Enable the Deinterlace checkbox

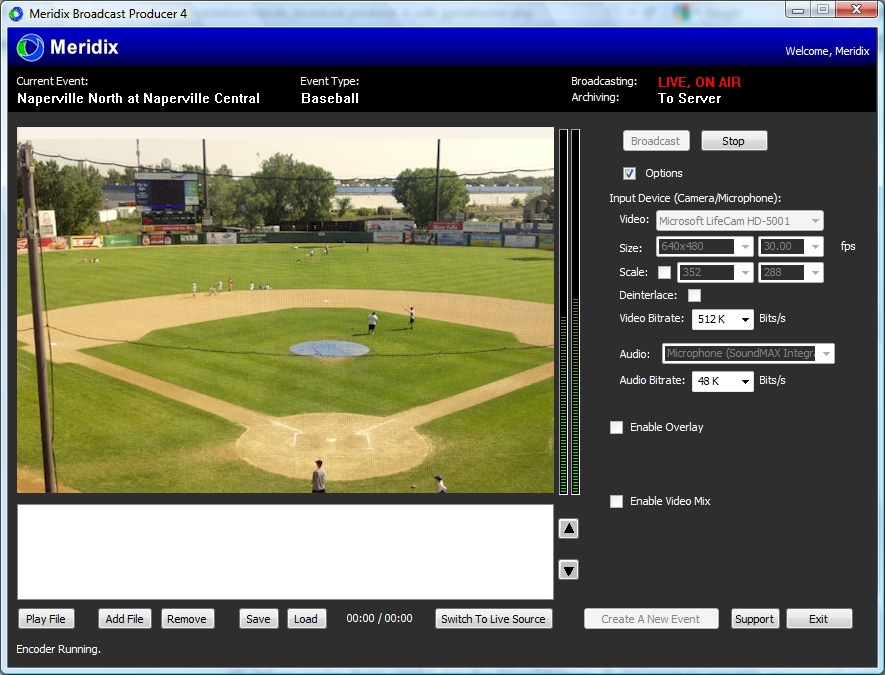tap(695, 295)
